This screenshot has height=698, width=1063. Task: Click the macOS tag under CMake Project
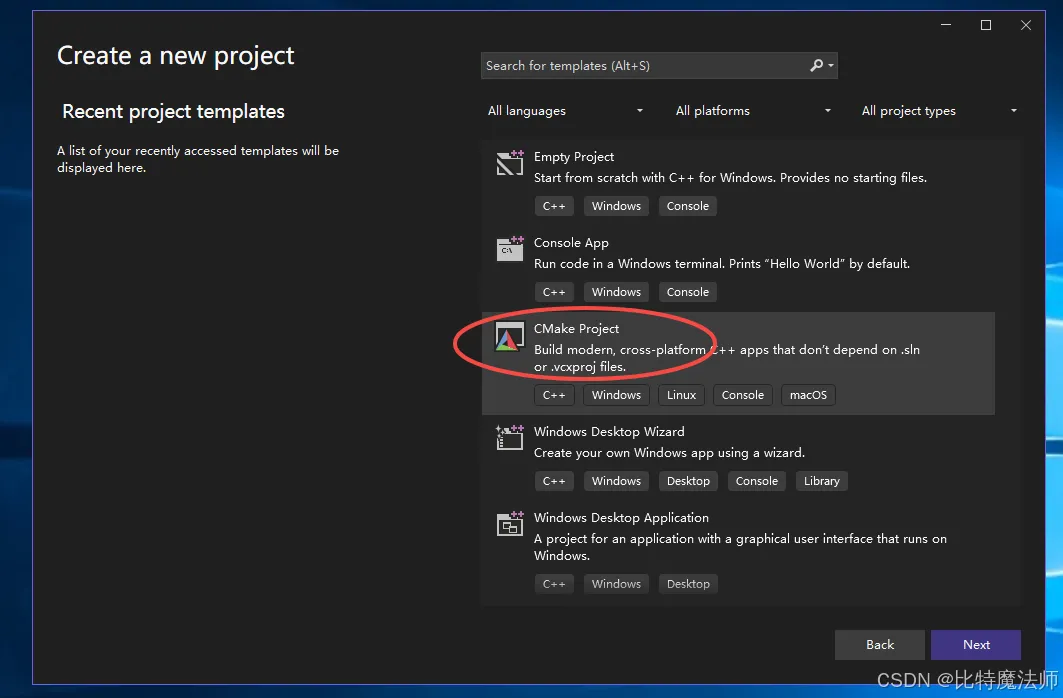(808, 395)
